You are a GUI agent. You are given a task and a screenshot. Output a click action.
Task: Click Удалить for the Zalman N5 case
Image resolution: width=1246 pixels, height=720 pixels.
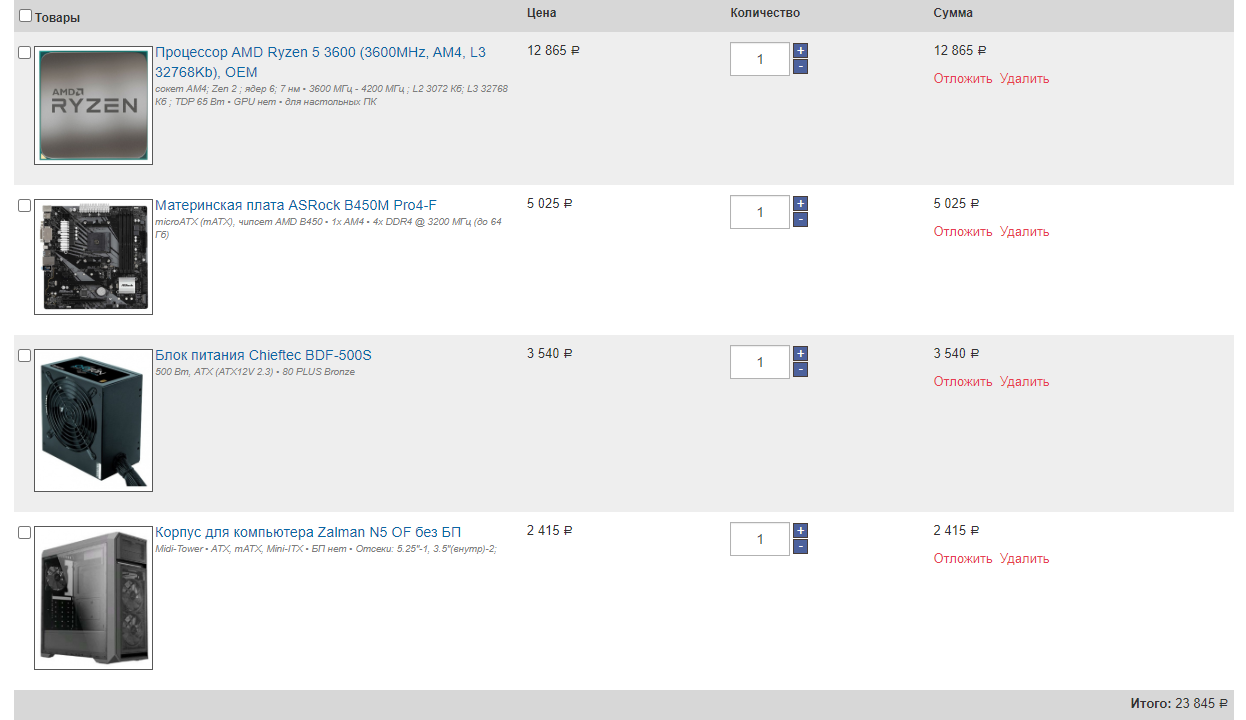(x=1024, y=559)
